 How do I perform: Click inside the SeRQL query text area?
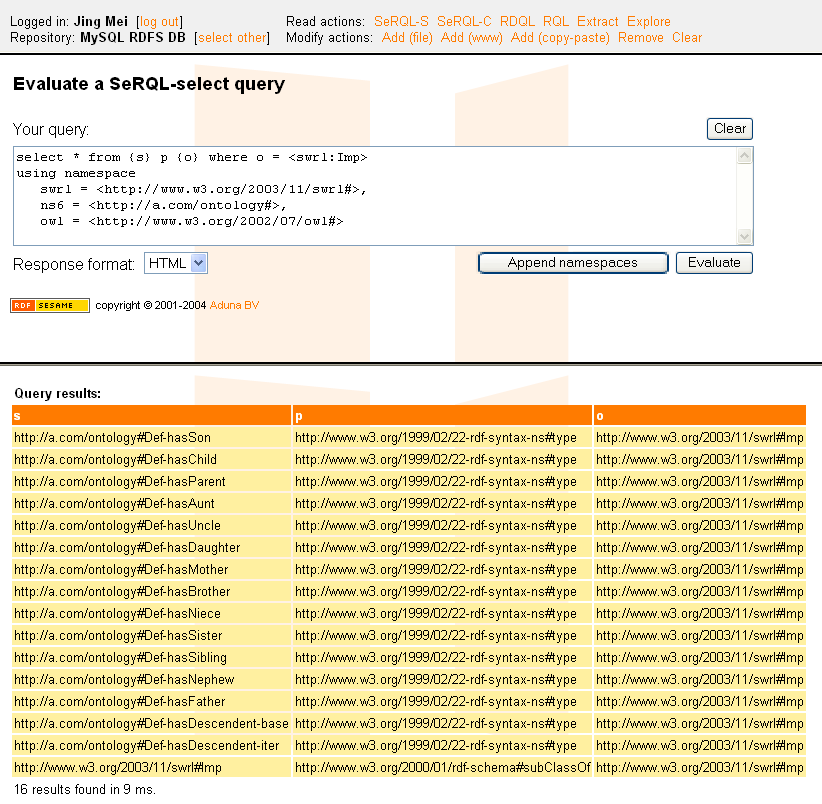click(x=375, y=195)
